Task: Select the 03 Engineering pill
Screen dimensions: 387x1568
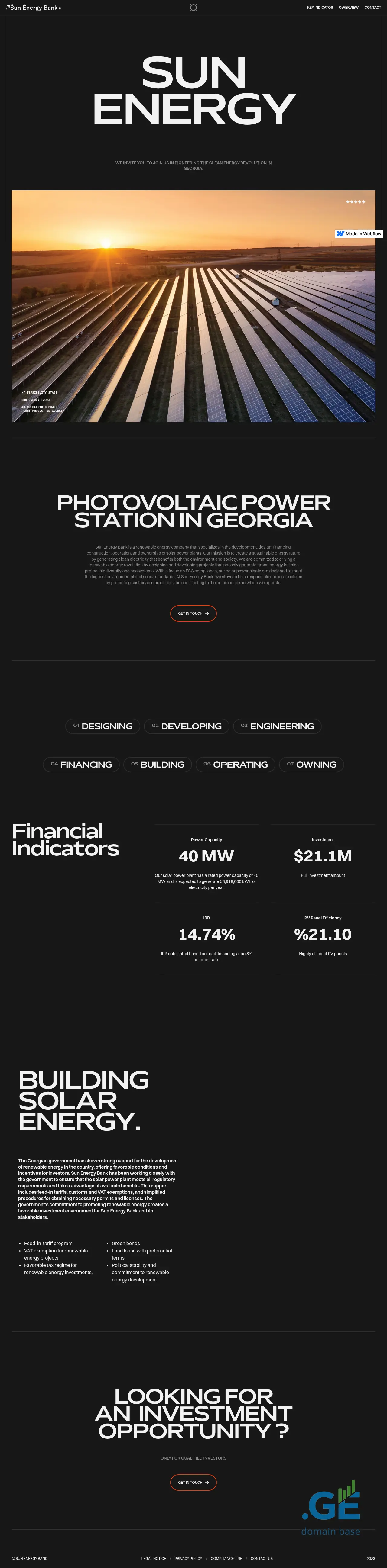Action: [277, 726]
